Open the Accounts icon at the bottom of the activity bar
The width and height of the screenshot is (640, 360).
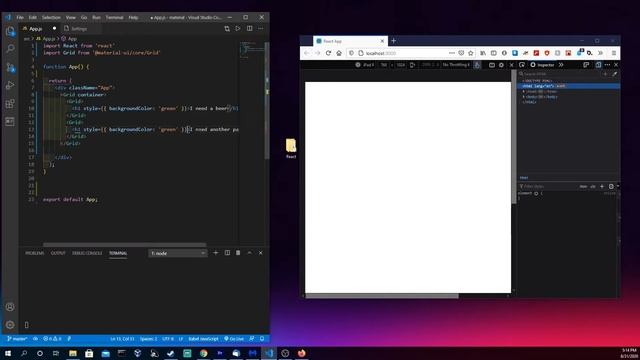[10, 307]
